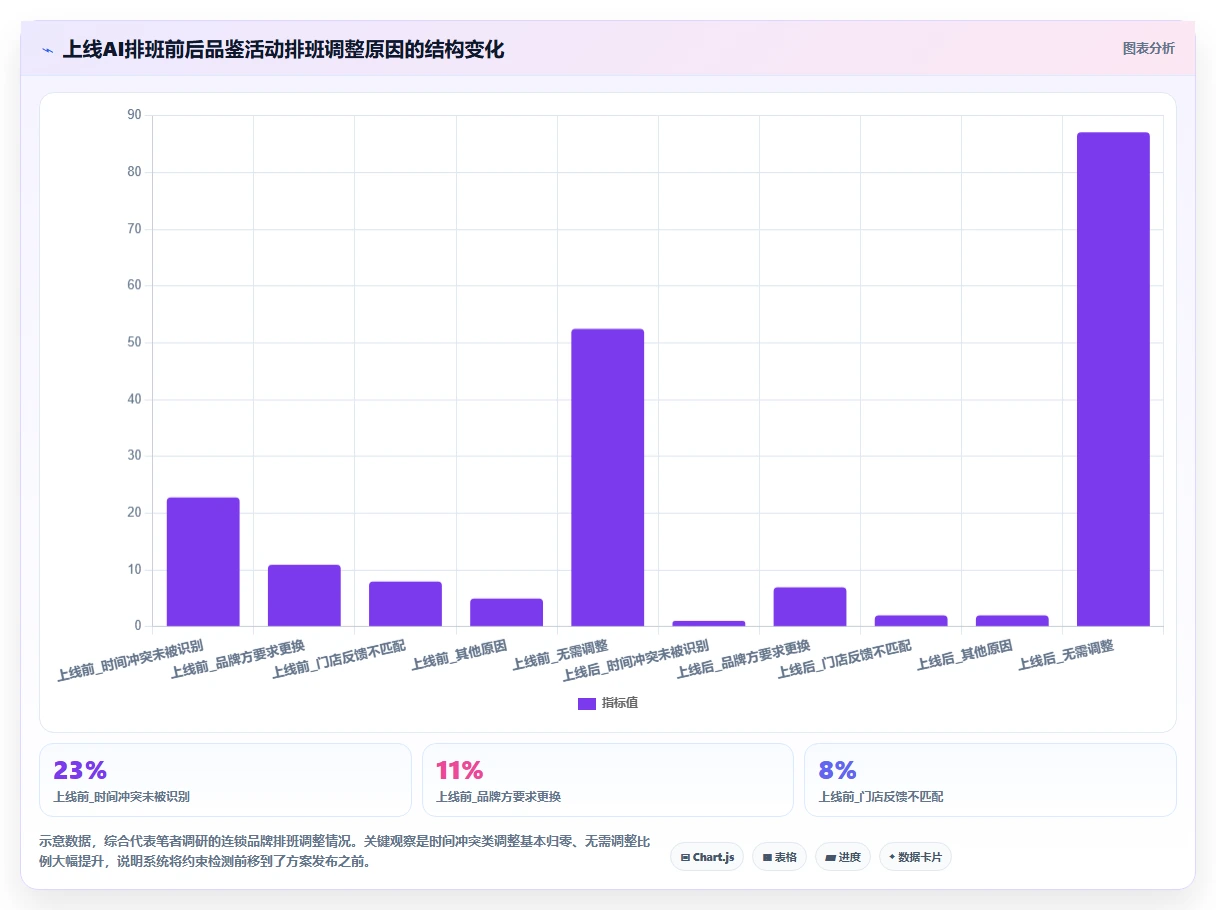Viewport: 1216px width, 910px height.
Task: Click the 上线前_其他原因 bar
Action: tap(506, 613)
